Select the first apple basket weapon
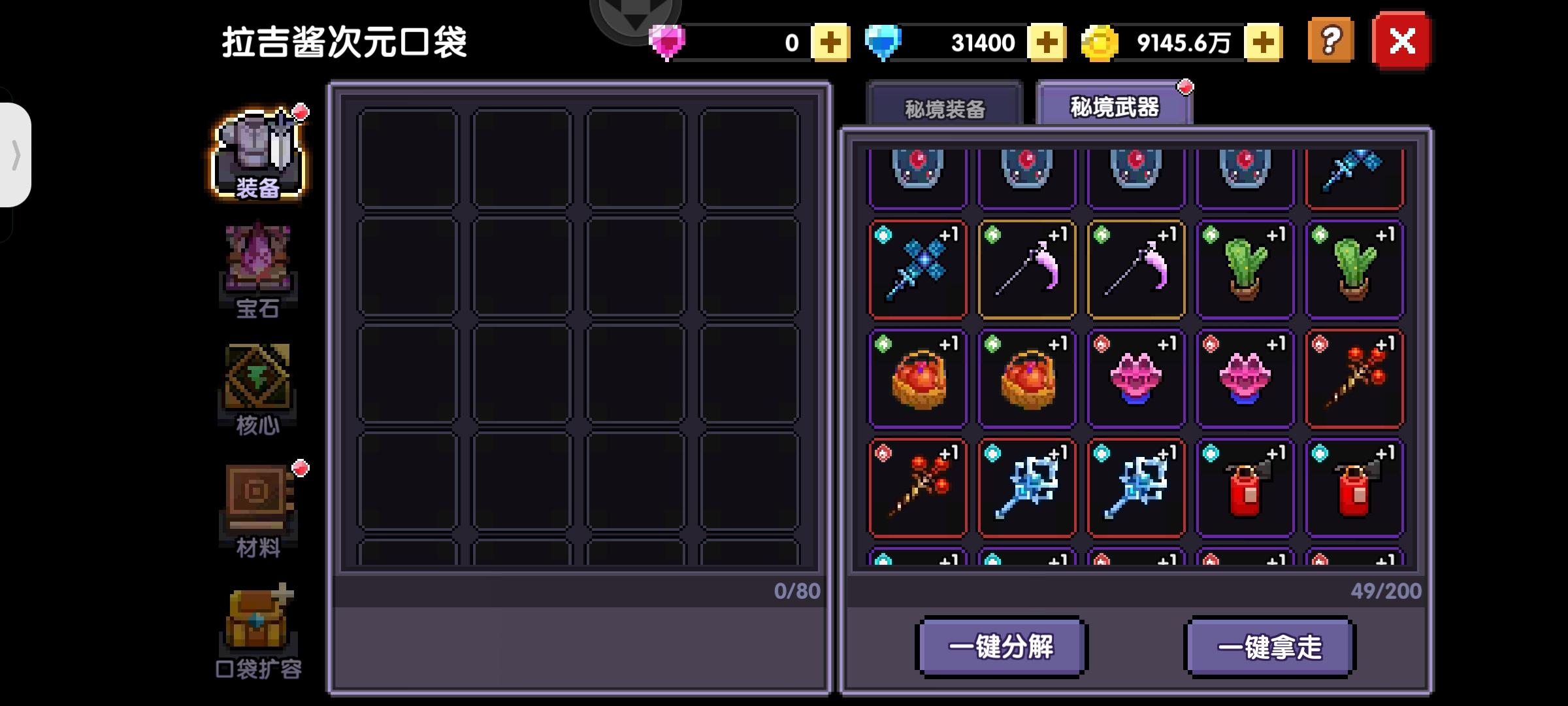This screenshot has width=1568, height=706. (x=918, y=378)
